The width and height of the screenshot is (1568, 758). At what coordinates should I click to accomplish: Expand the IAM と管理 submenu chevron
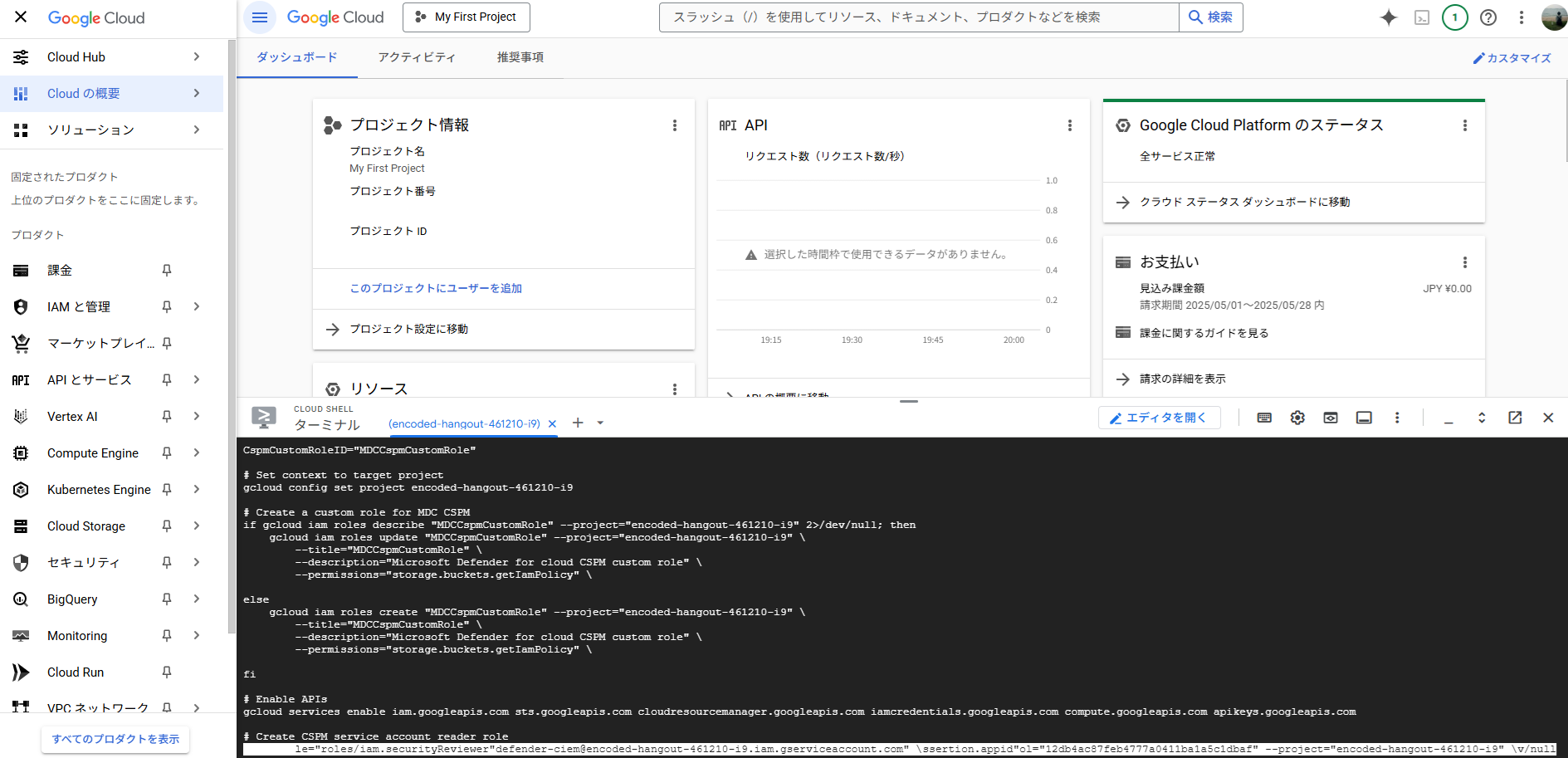click(197, 307)
